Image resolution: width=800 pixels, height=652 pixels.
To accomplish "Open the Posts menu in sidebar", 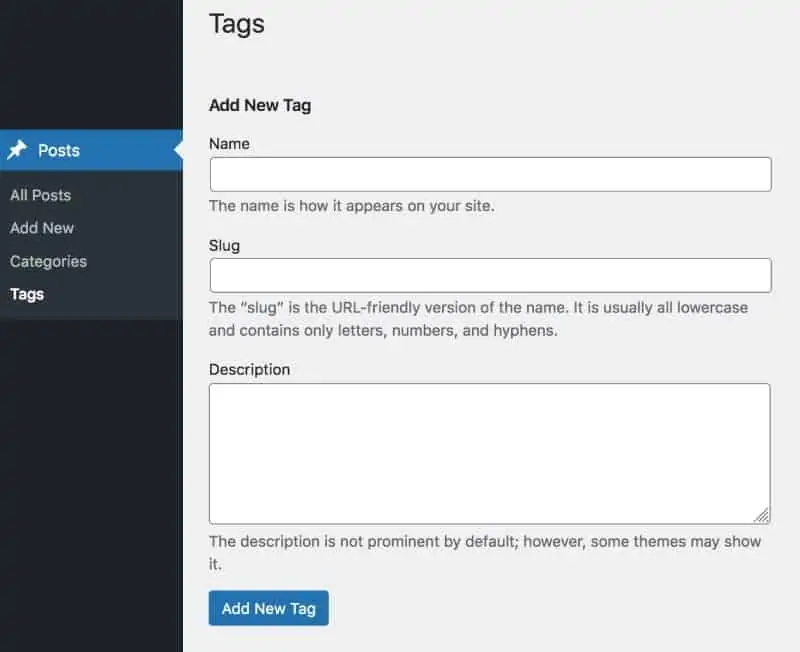I will point(59,151).
